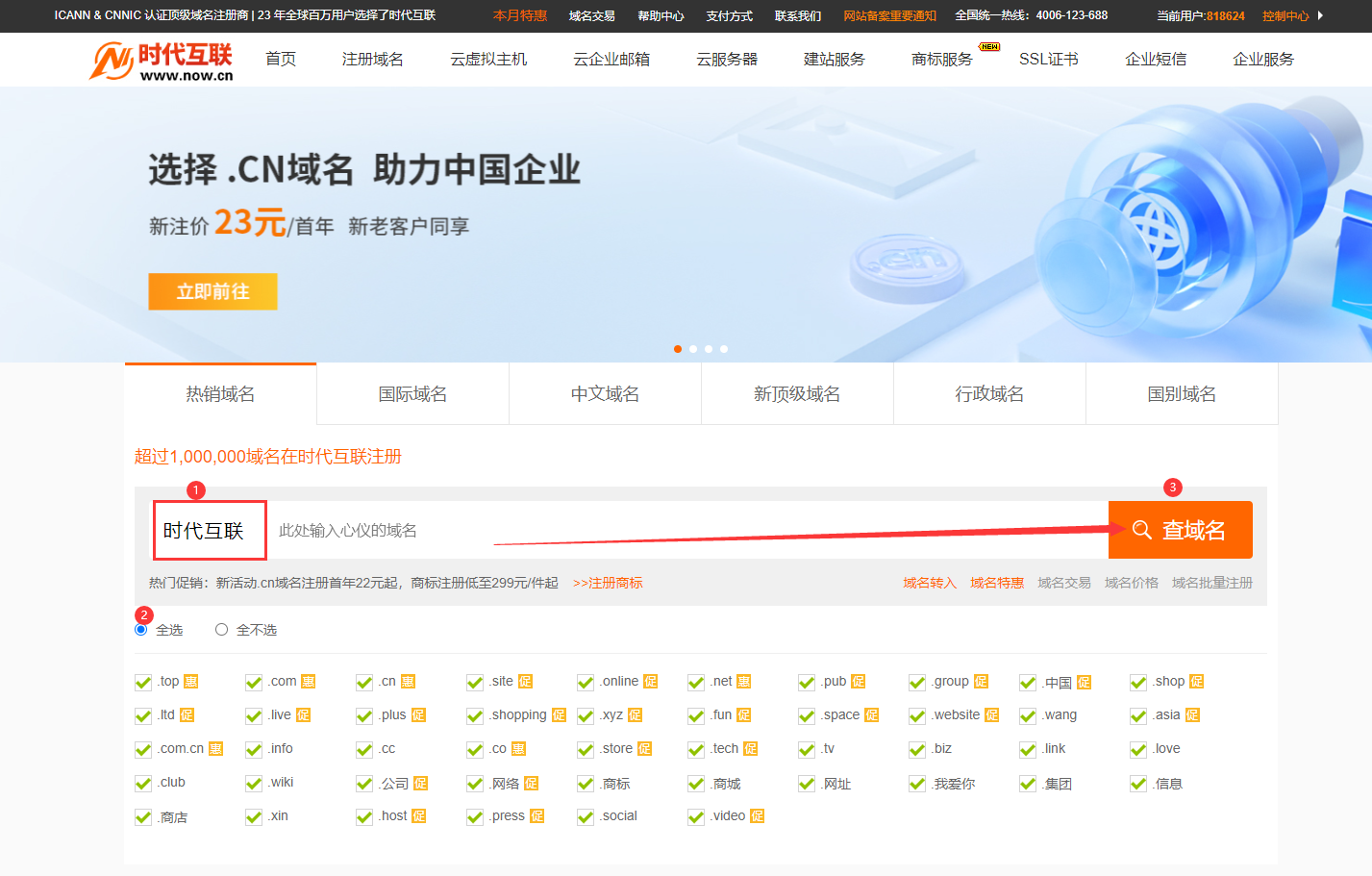
Task: Open the 商标服务 navigation menu
Action: click(x=942, y=60)
